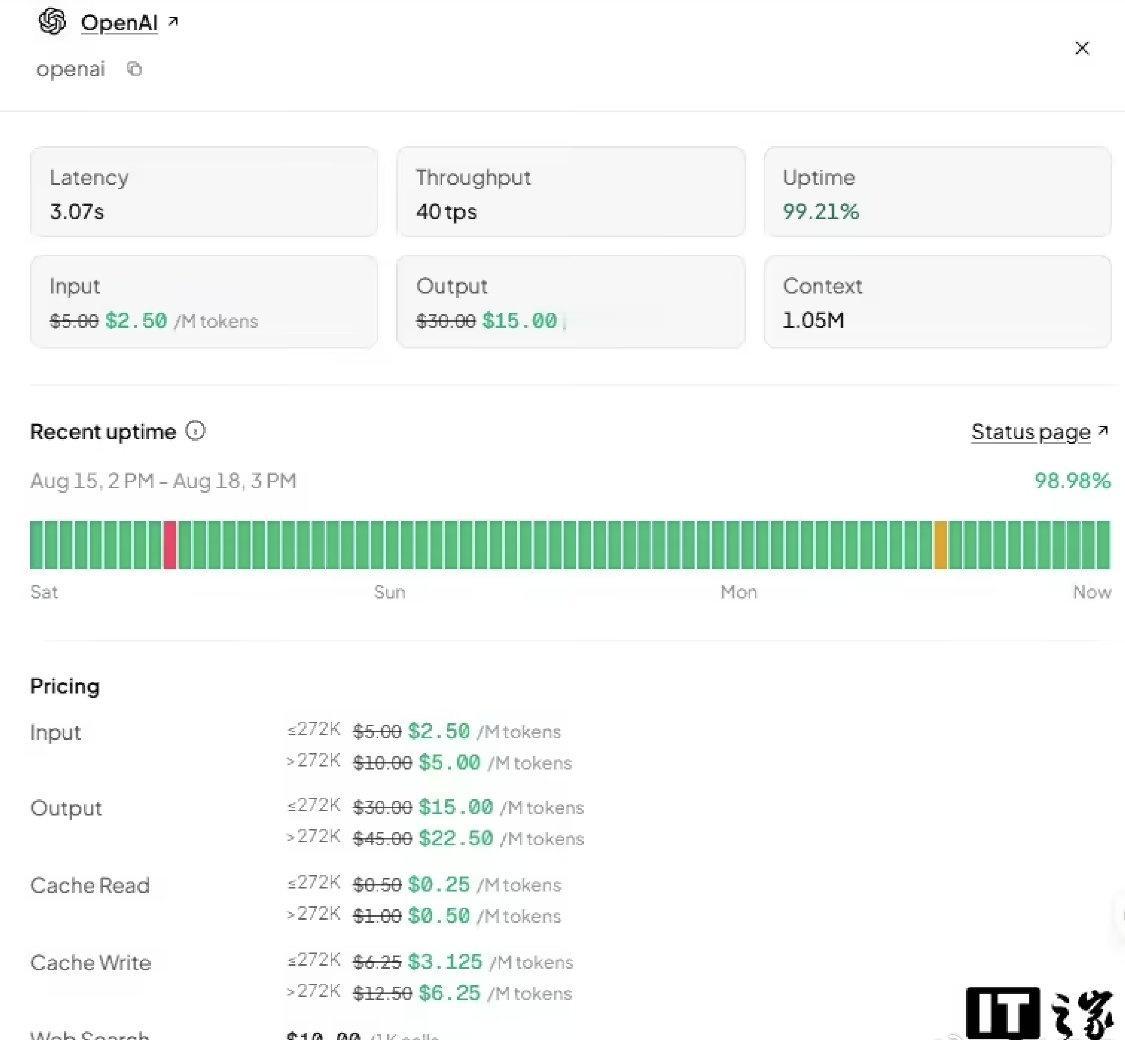Click the $5.00 input price for >272K
The height and width of the screenshot is (1040, 1125).
point(449,762)
